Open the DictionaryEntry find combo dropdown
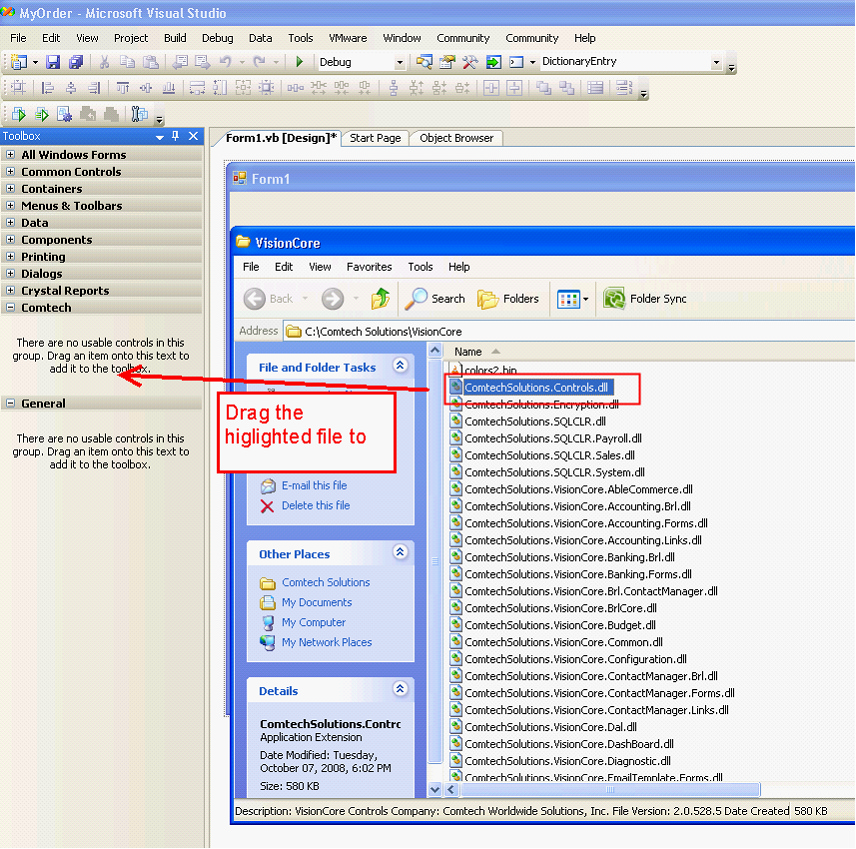Viewport: 856px width, 849px height. pyautogui.click(x=716, y=62)
